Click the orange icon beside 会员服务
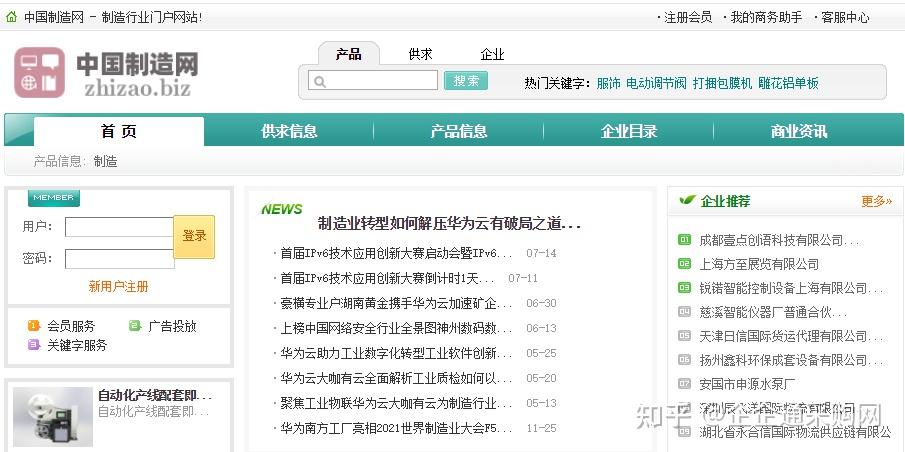The width and height of the screenshot is (905, 452). pyautogui.click(x=34, y=326)
